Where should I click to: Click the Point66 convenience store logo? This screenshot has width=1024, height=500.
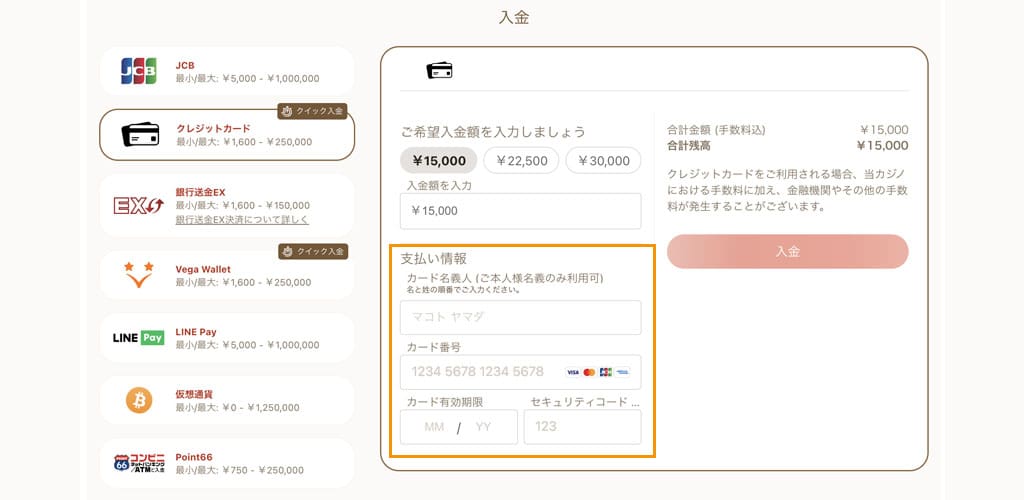tap(139, 463)
